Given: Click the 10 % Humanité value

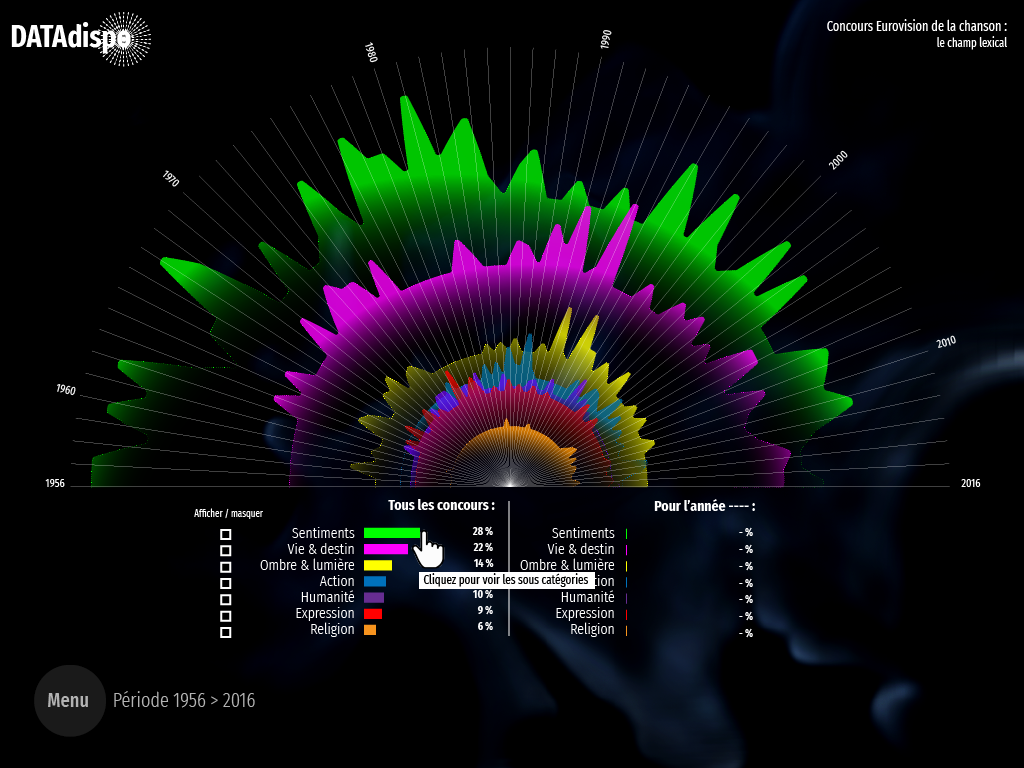Looking at the screenshot, I should 483,594.
